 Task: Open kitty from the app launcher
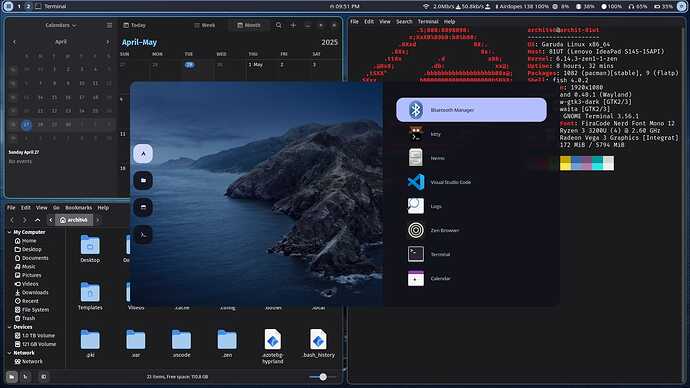[471, 134]
